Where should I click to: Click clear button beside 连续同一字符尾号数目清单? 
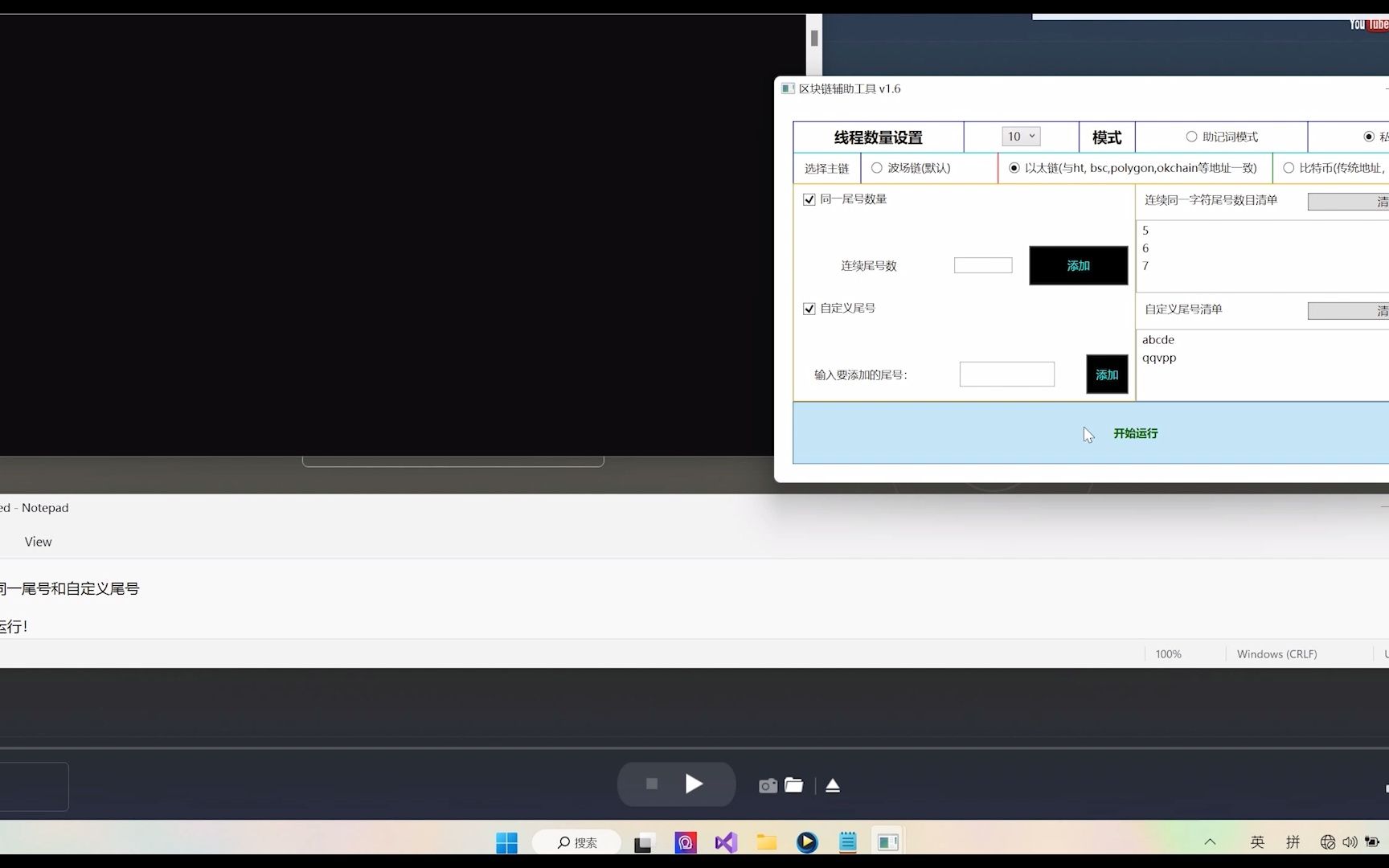pyautogui.click(x=1349, y=202)
